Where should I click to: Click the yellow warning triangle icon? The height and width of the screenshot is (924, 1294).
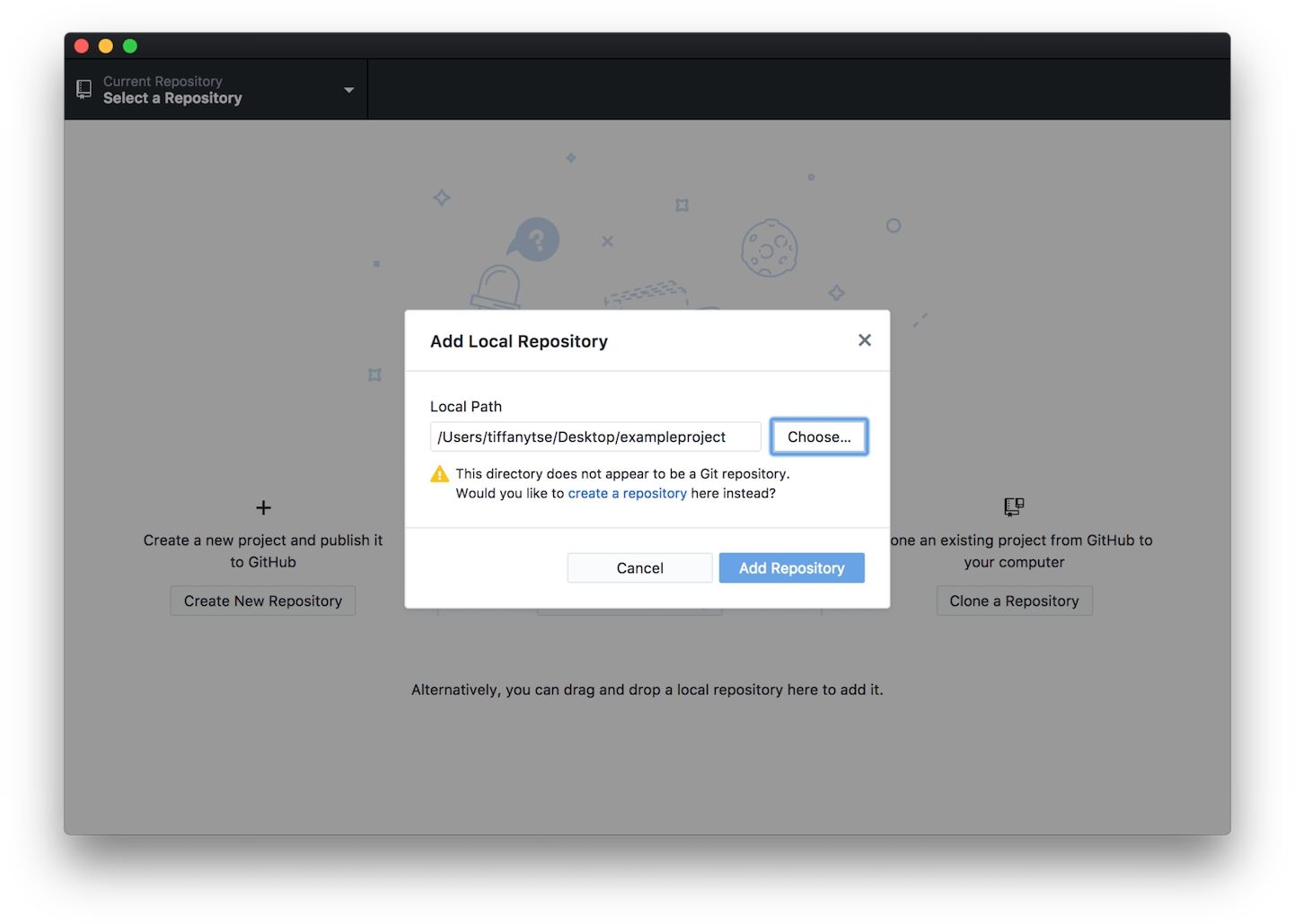point(439,474)
